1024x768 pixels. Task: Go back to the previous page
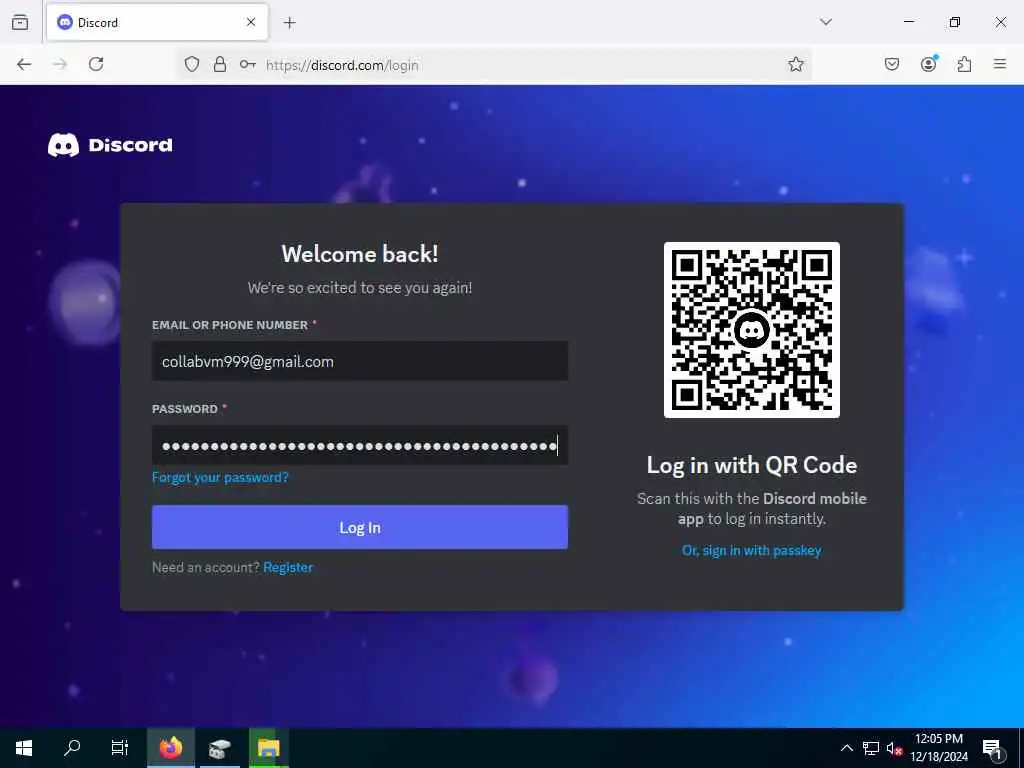[x=24, y=64]
